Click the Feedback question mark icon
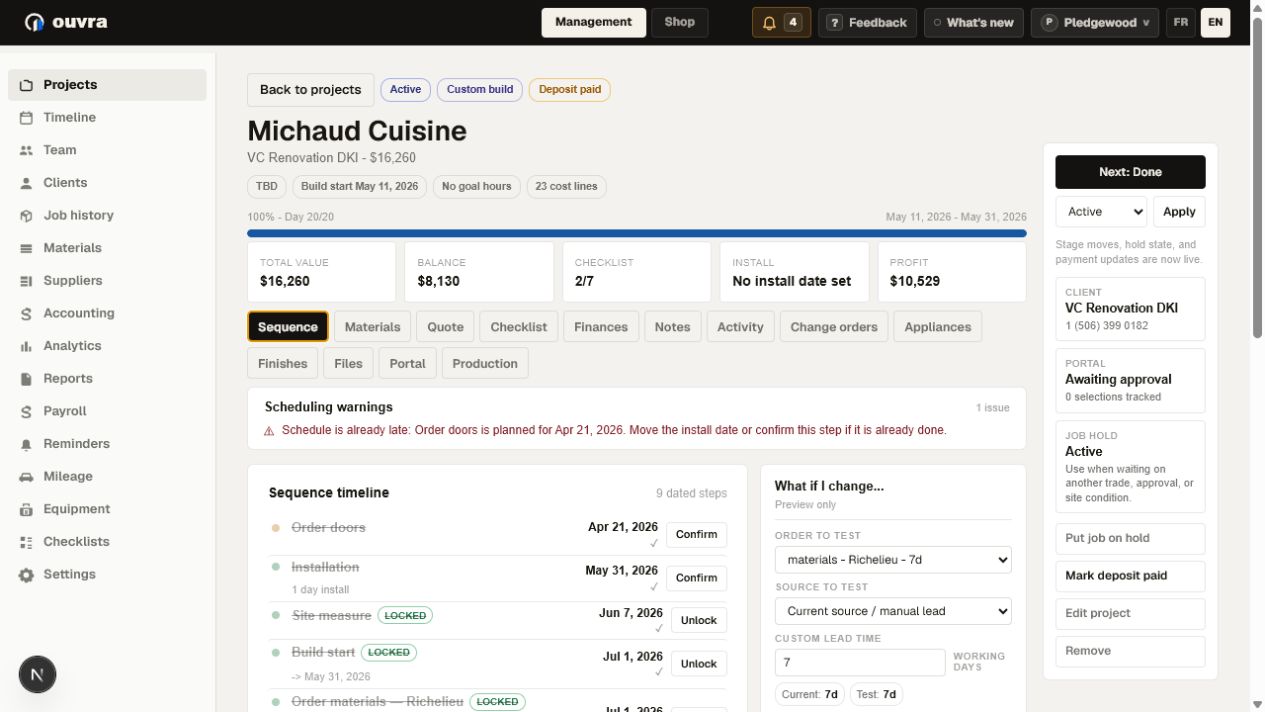Image resolution: width=1265 pixels, height=712 pixels. [835, 22]
